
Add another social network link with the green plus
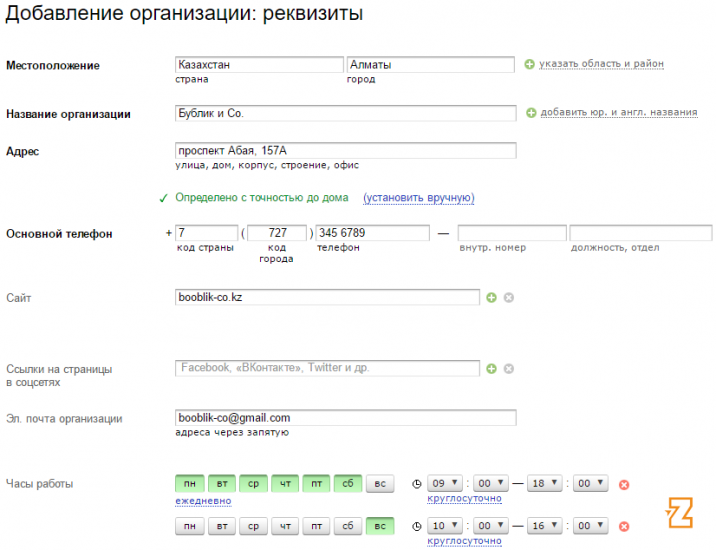tap(491, 369)
